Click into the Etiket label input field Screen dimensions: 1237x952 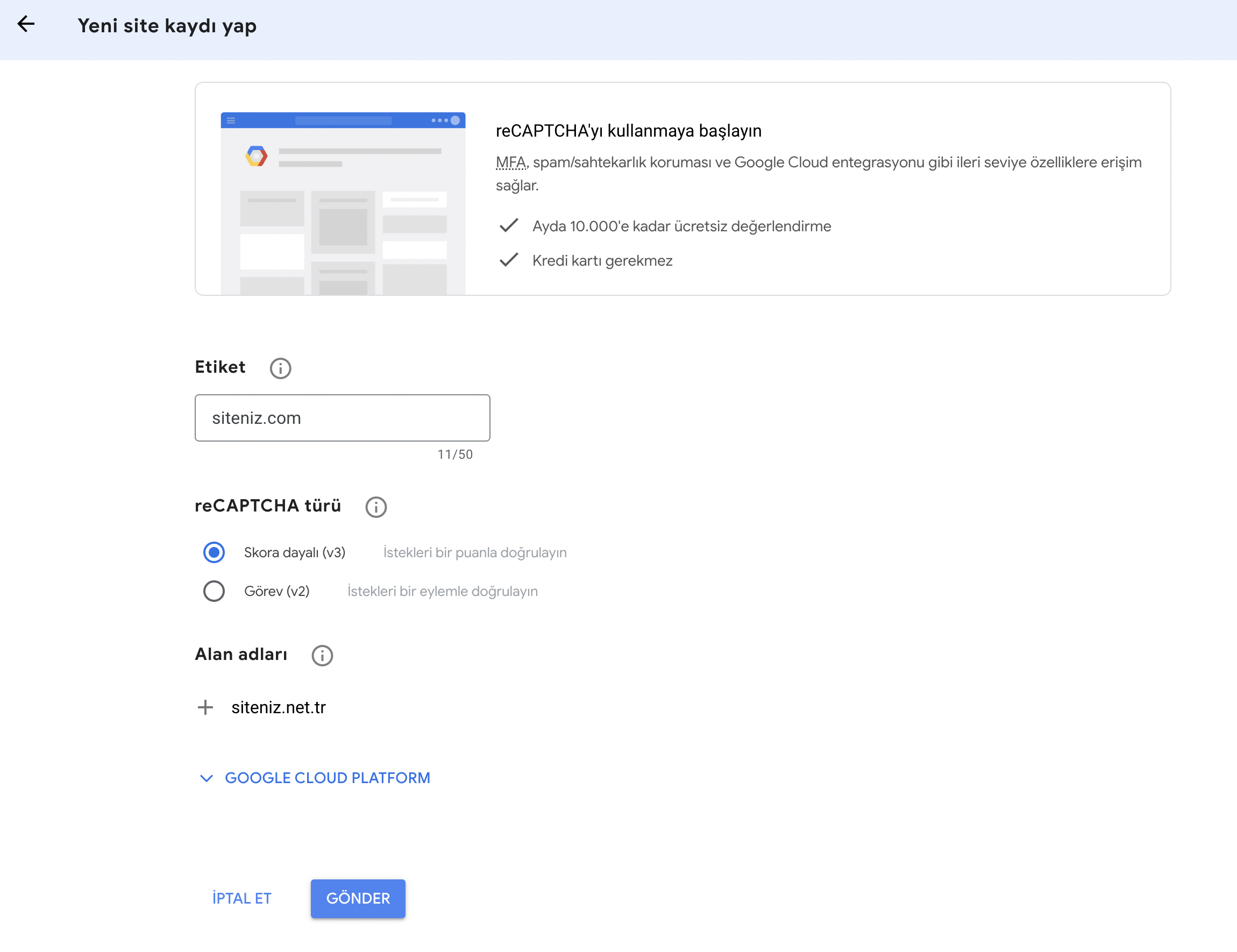(x=342, y=418)
